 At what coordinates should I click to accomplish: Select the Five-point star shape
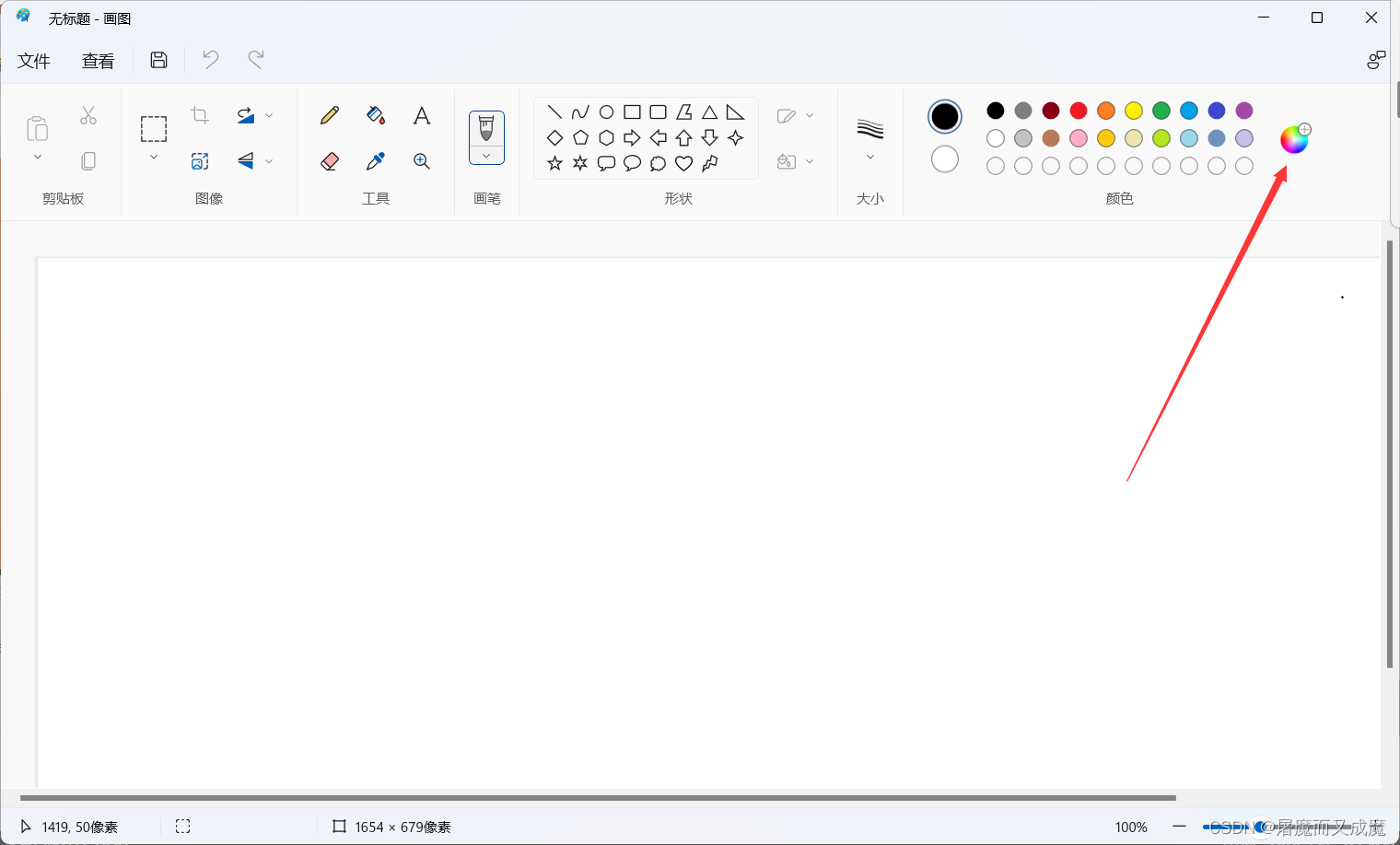click(554, 163)
